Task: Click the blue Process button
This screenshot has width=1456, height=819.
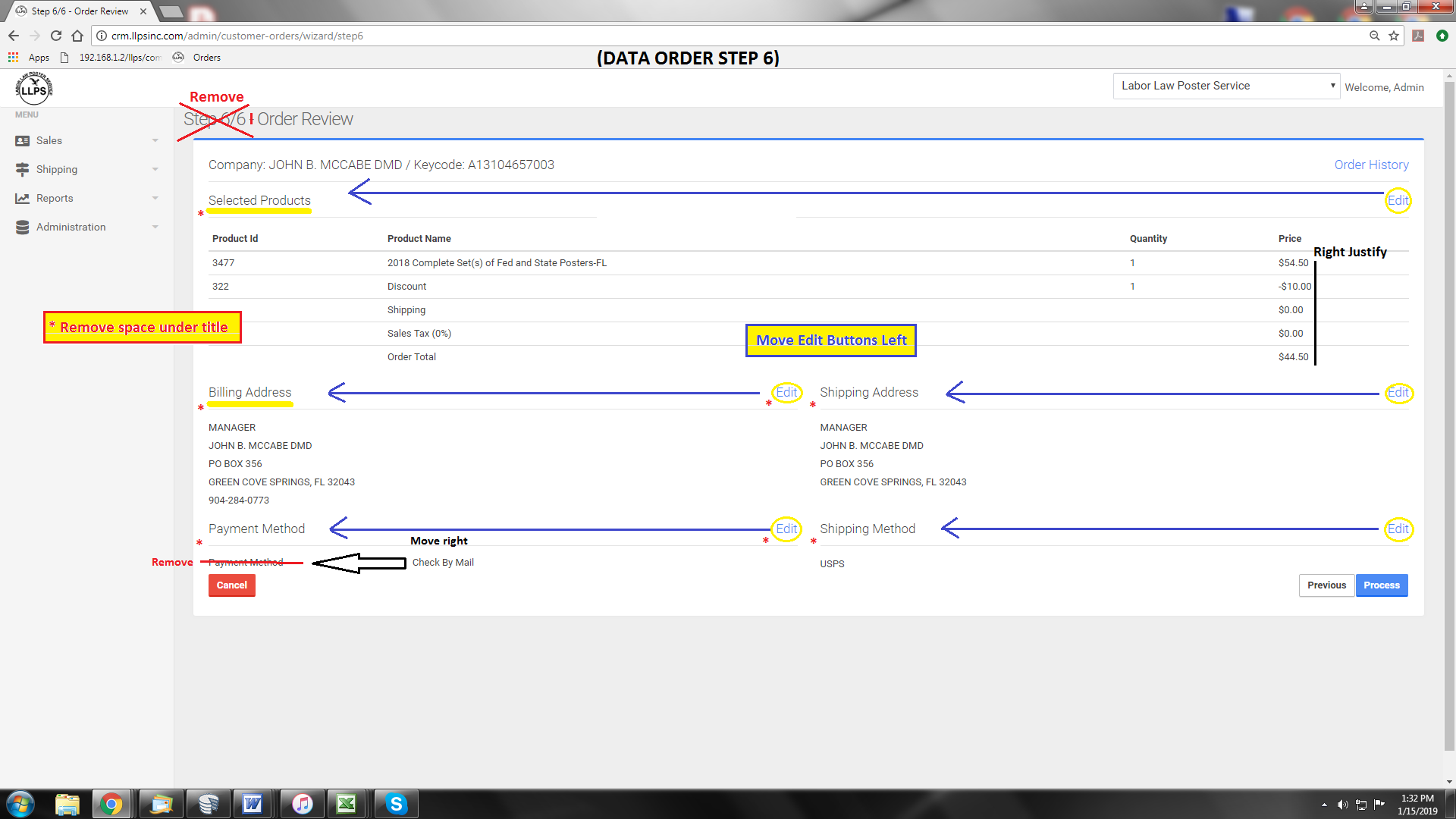Action: [1381, 585]
